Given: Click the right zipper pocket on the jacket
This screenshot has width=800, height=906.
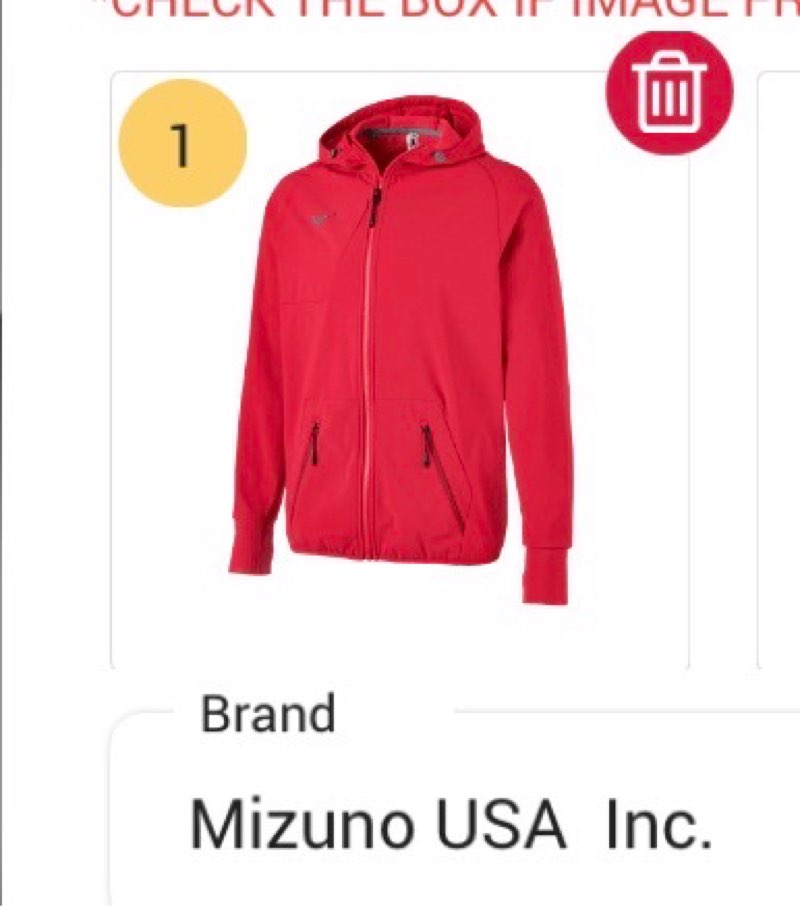Looking at the screenshot, I should 444,477.
